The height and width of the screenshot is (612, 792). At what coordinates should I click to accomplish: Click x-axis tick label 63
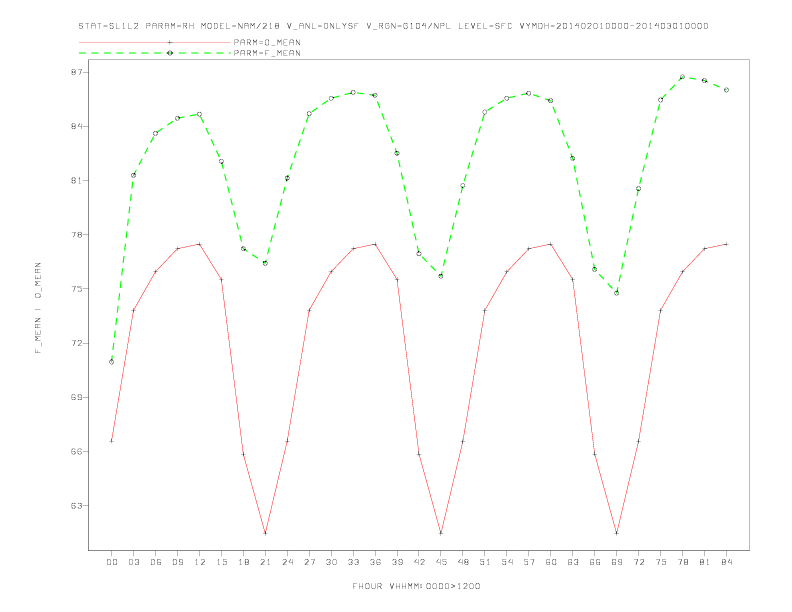(573, 562)
